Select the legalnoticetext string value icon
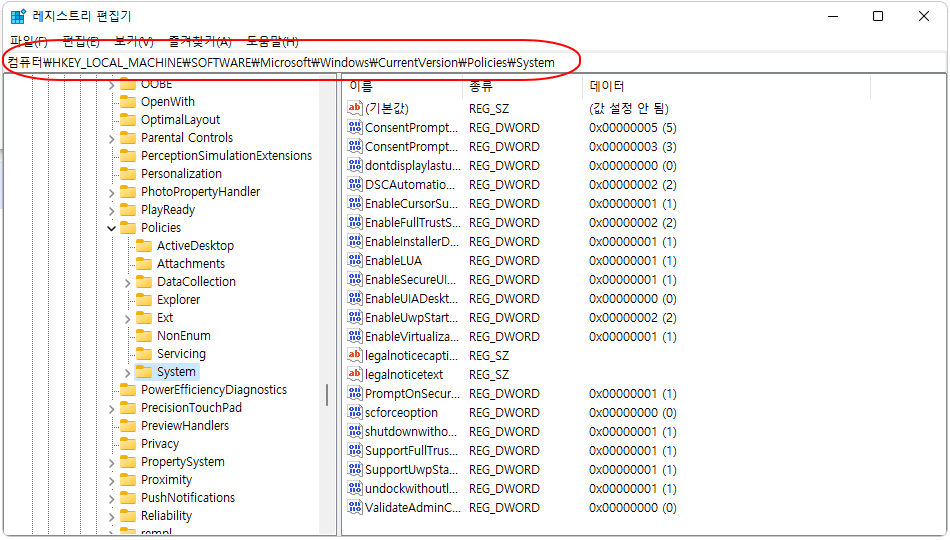The image size is (950, 540). pyautogui.click(x=355, y=374)
